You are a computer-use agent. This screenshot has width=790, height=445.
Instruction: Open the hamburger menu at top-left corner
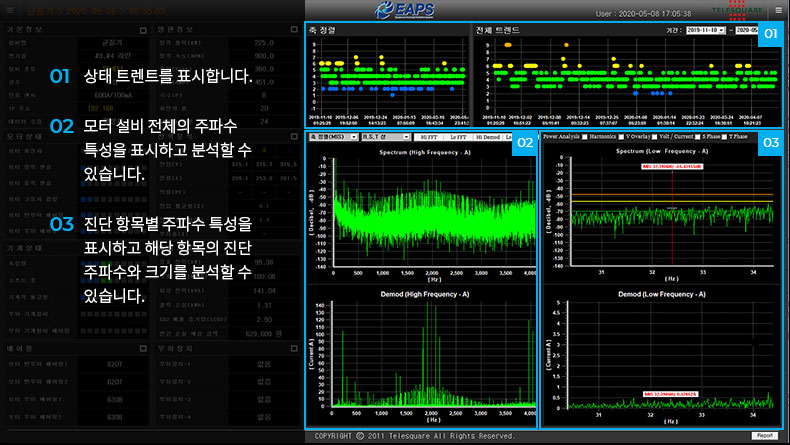click(x=10, y=11)
